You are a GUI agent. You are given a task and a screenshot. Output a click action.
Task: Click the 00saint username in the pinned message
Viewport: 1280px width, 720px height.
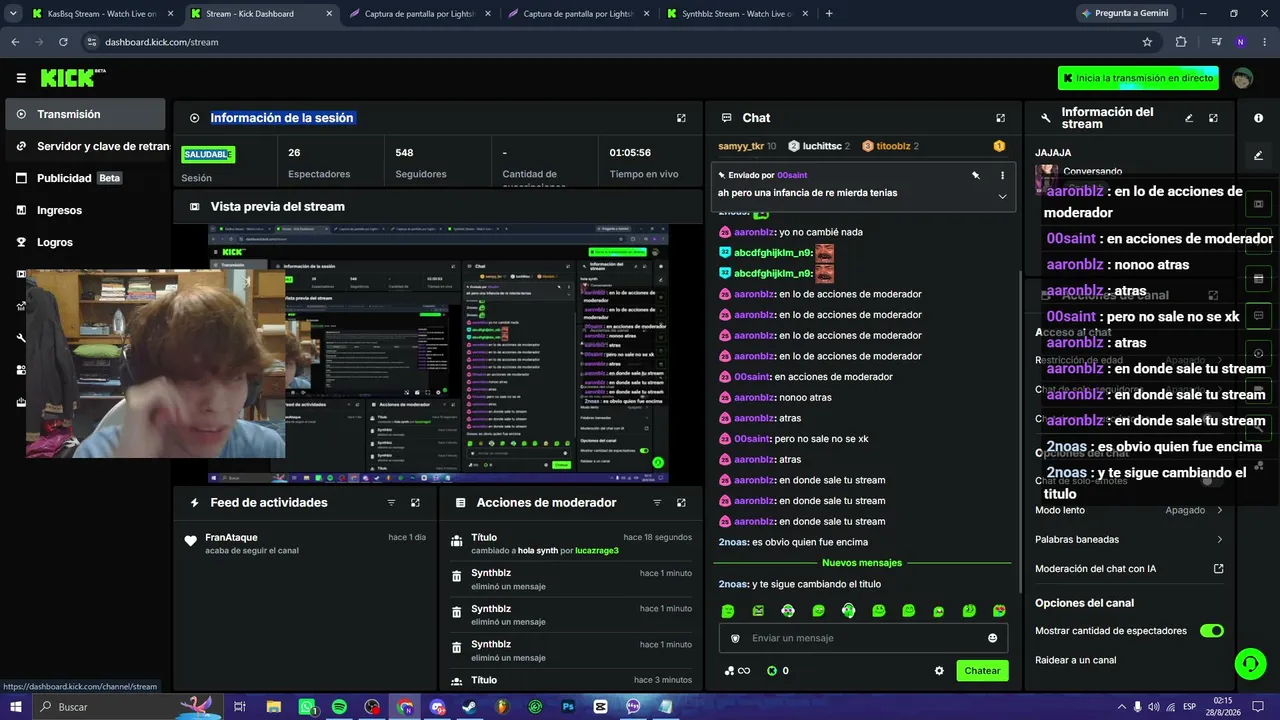(x=792, y=175)
